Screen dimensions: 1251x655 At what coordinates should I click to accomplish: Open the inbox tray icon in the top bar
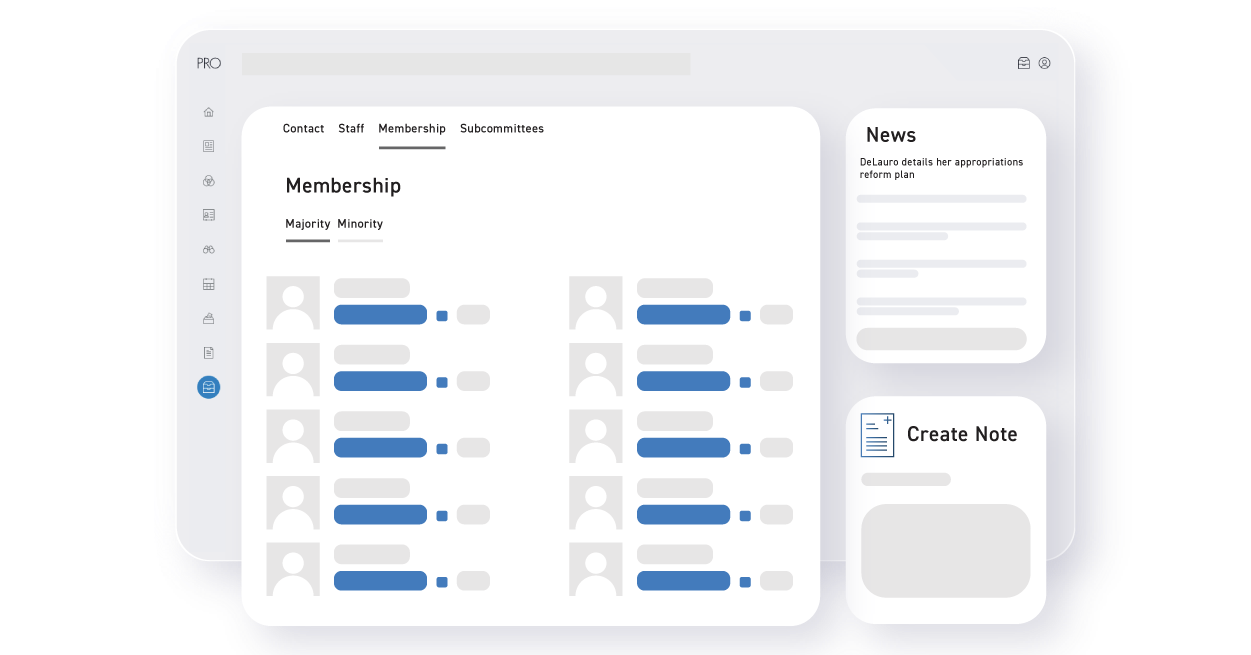1023,62
